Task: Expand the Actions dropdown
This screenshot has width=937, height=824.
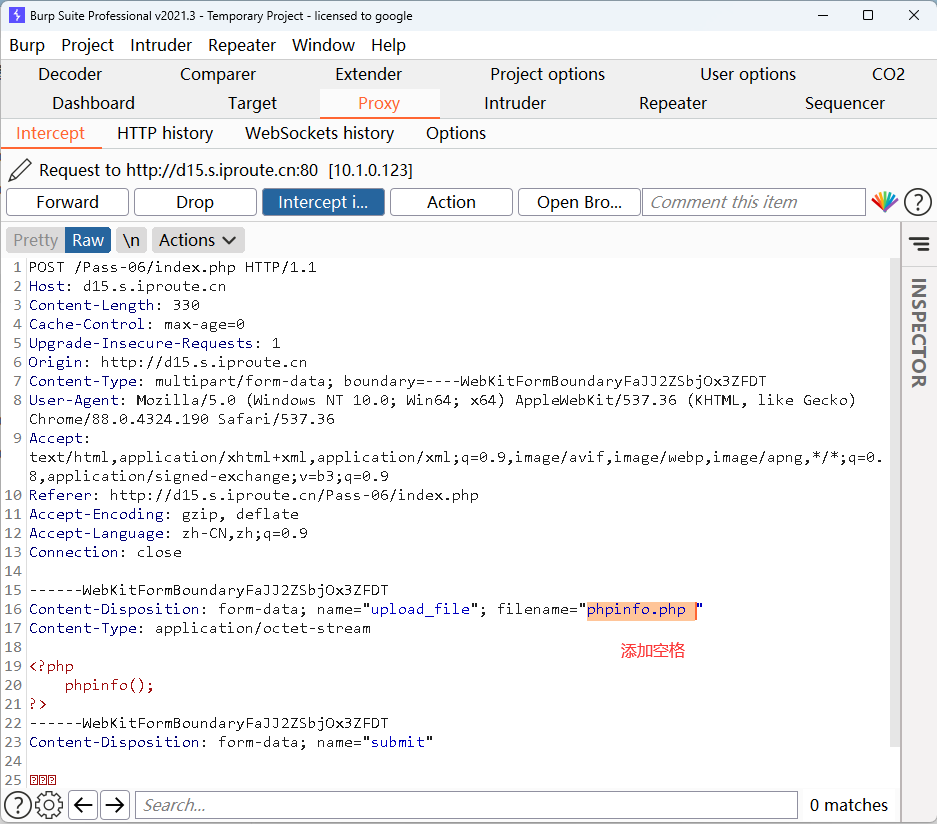Action: [198, 240]
